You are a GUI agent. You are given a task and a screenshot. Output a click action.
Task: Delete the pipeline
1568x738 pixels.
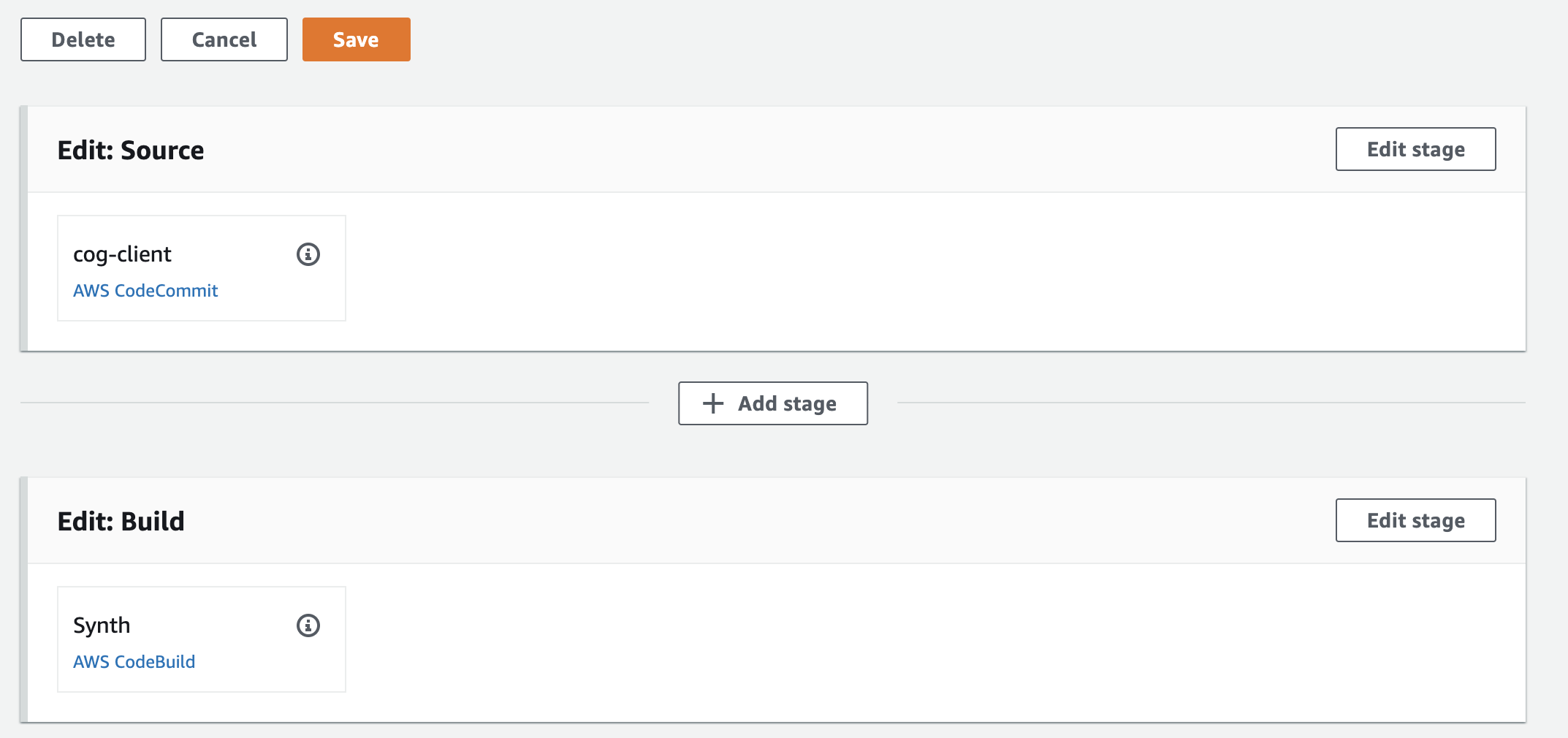click(x=83, y=39)
